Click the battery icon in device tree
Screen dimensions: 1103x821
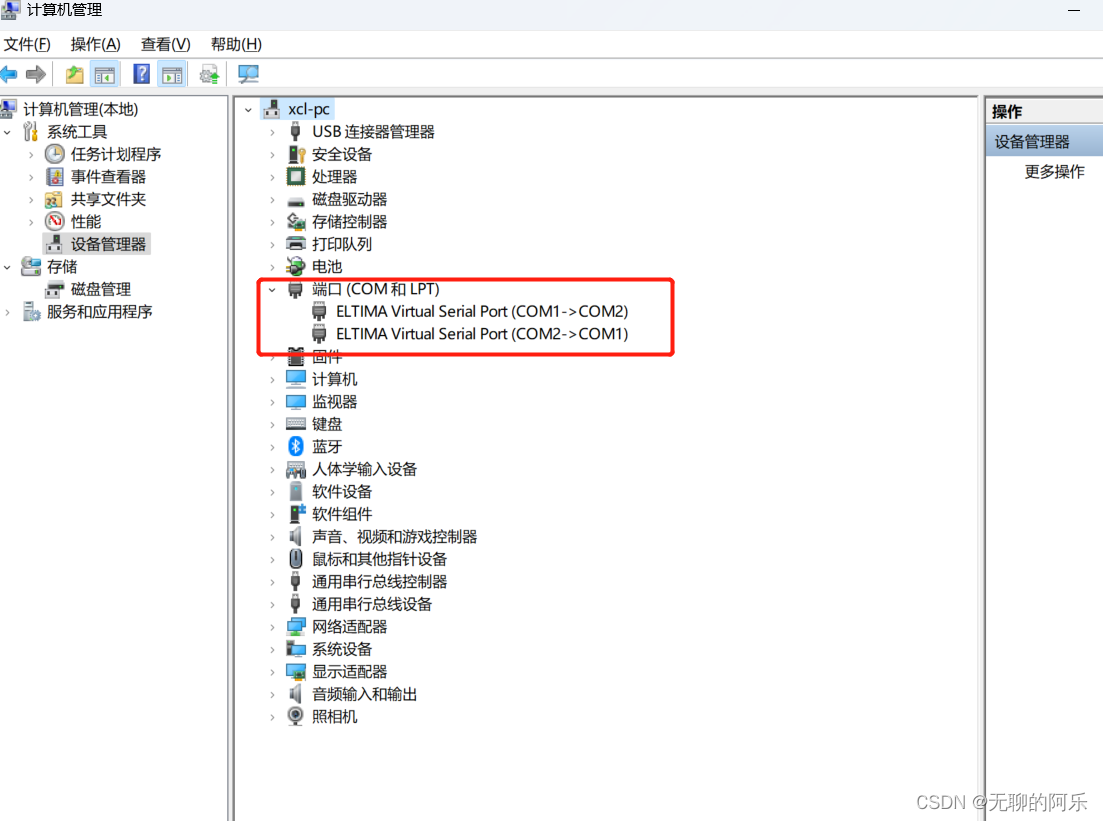click(295, 266)
